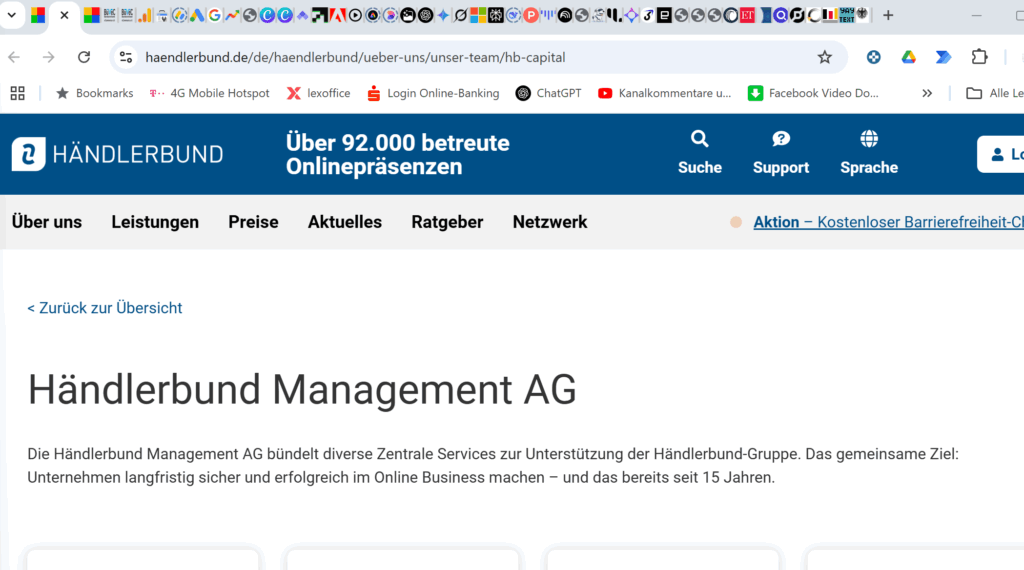This screenshot has height=570, width=1024.
Task: Open the ChatGPT bookmark
Action: point(549,93)
